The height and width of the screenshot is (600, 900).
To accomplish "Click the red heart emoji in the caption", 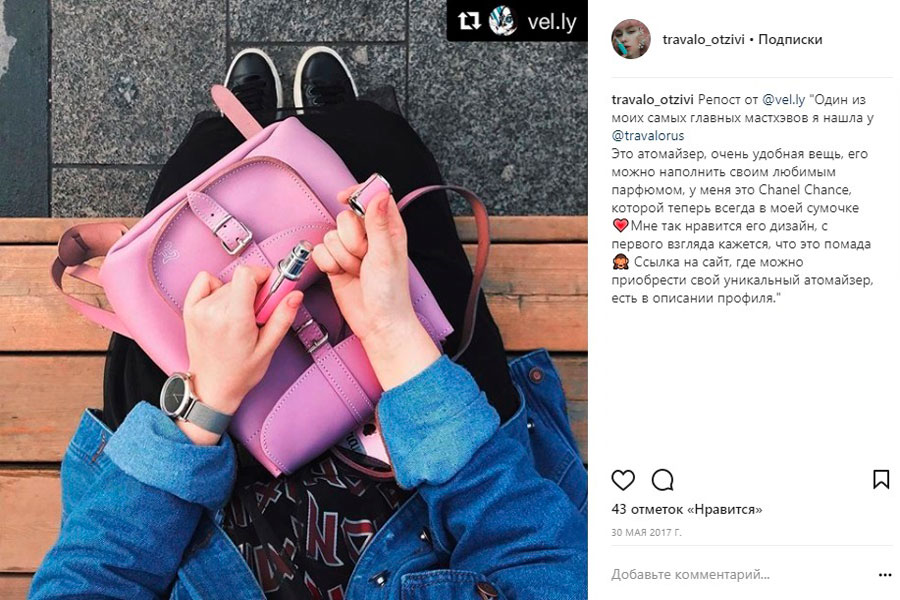I will (620, 226).
